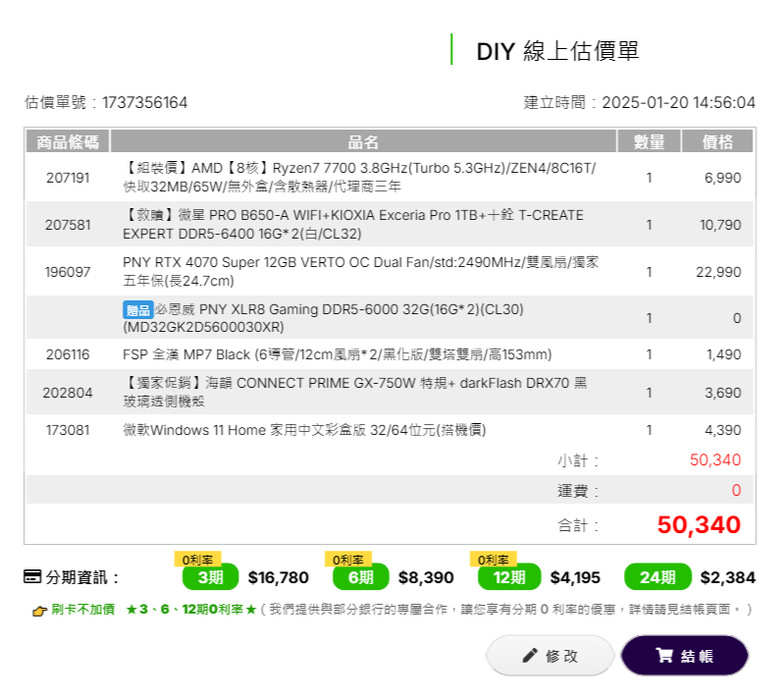The width and height of the screenshot is (780, 700).
Task: Click product code 207581
Action: pyautogui.click(x=68, y=225)
